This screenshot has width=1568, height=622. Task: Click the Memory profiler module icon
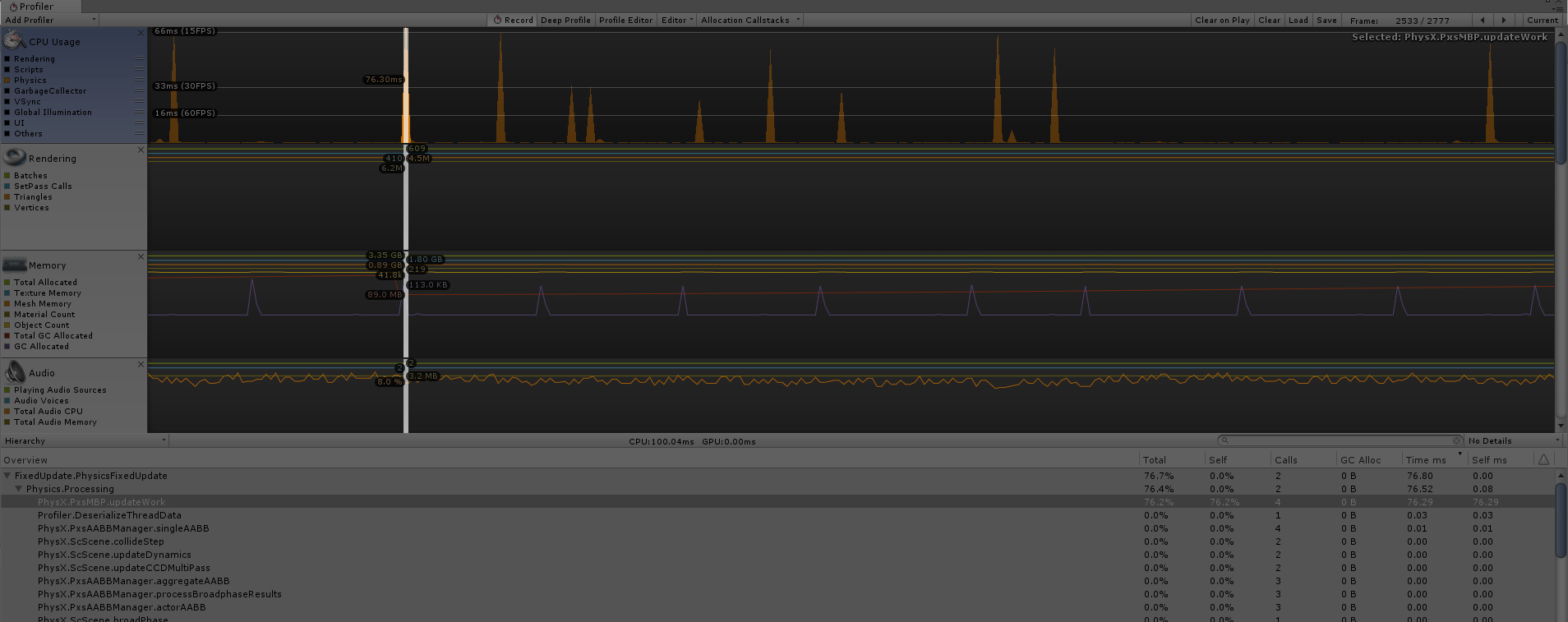point(14,264)
